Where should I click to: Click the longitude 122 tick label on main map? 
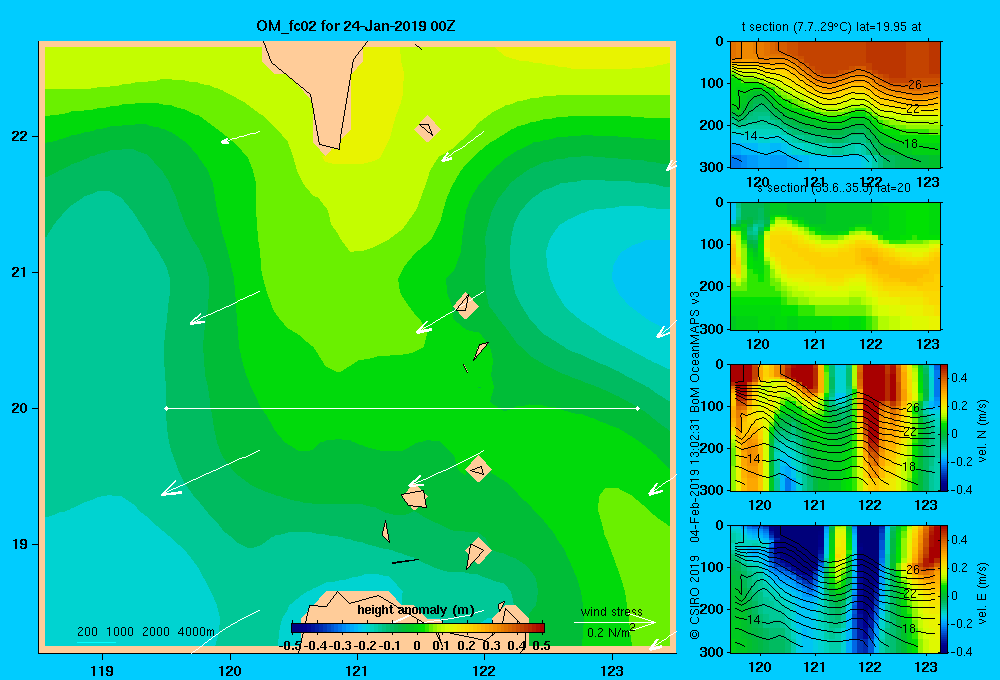coord(484,670)
